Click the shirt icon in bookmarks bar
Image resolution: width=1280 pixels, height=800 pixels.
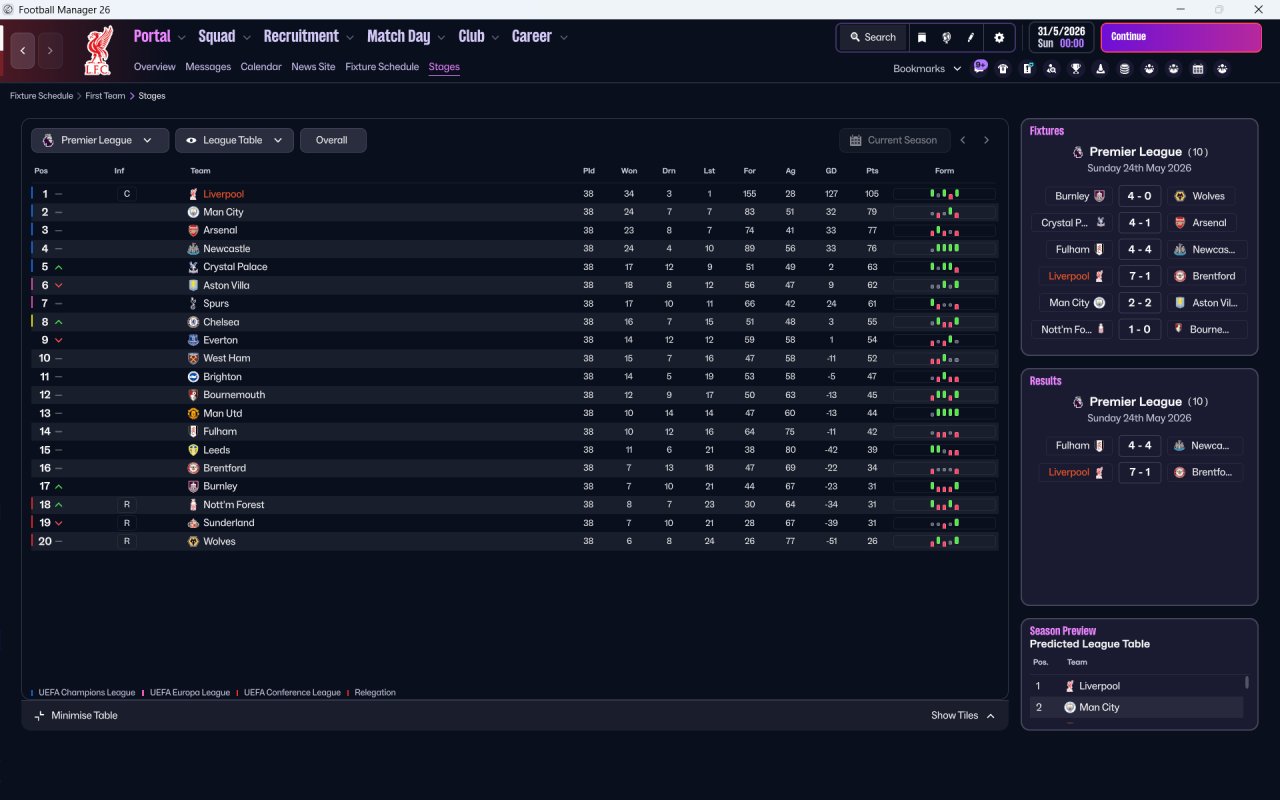coord(1003,69)
